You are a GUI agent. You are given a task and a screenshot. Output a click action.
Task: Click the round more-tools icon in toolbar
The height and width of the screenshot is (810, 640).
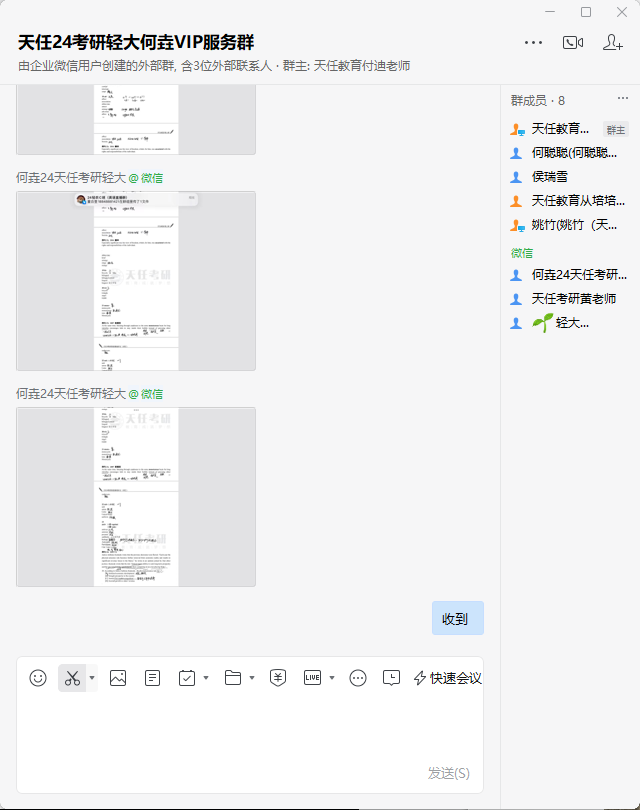[358, 678]
